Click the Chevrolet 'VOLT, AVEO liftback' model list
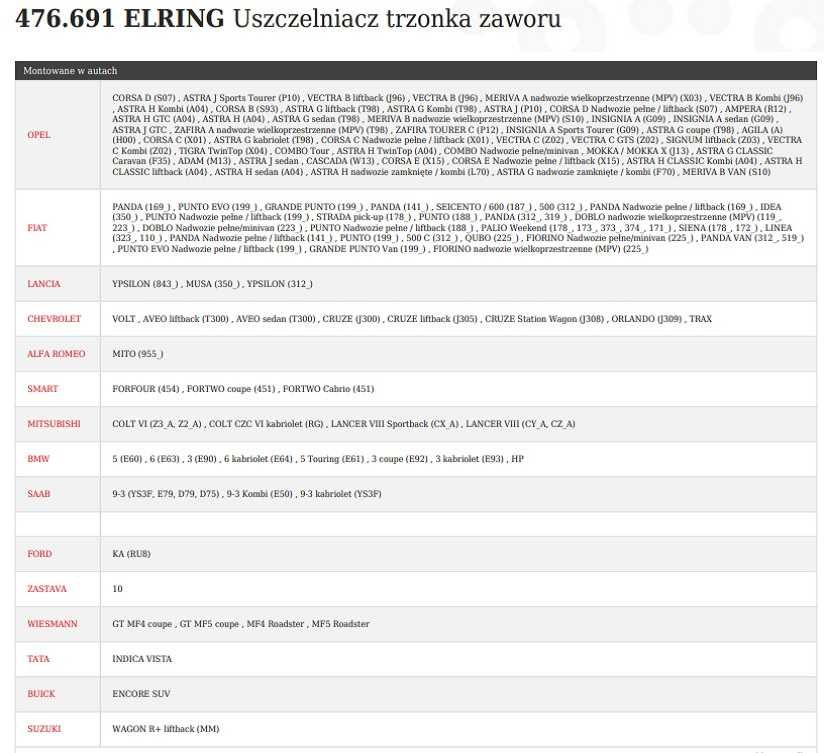Screen dimensions: 824x753 coord(412,319)
